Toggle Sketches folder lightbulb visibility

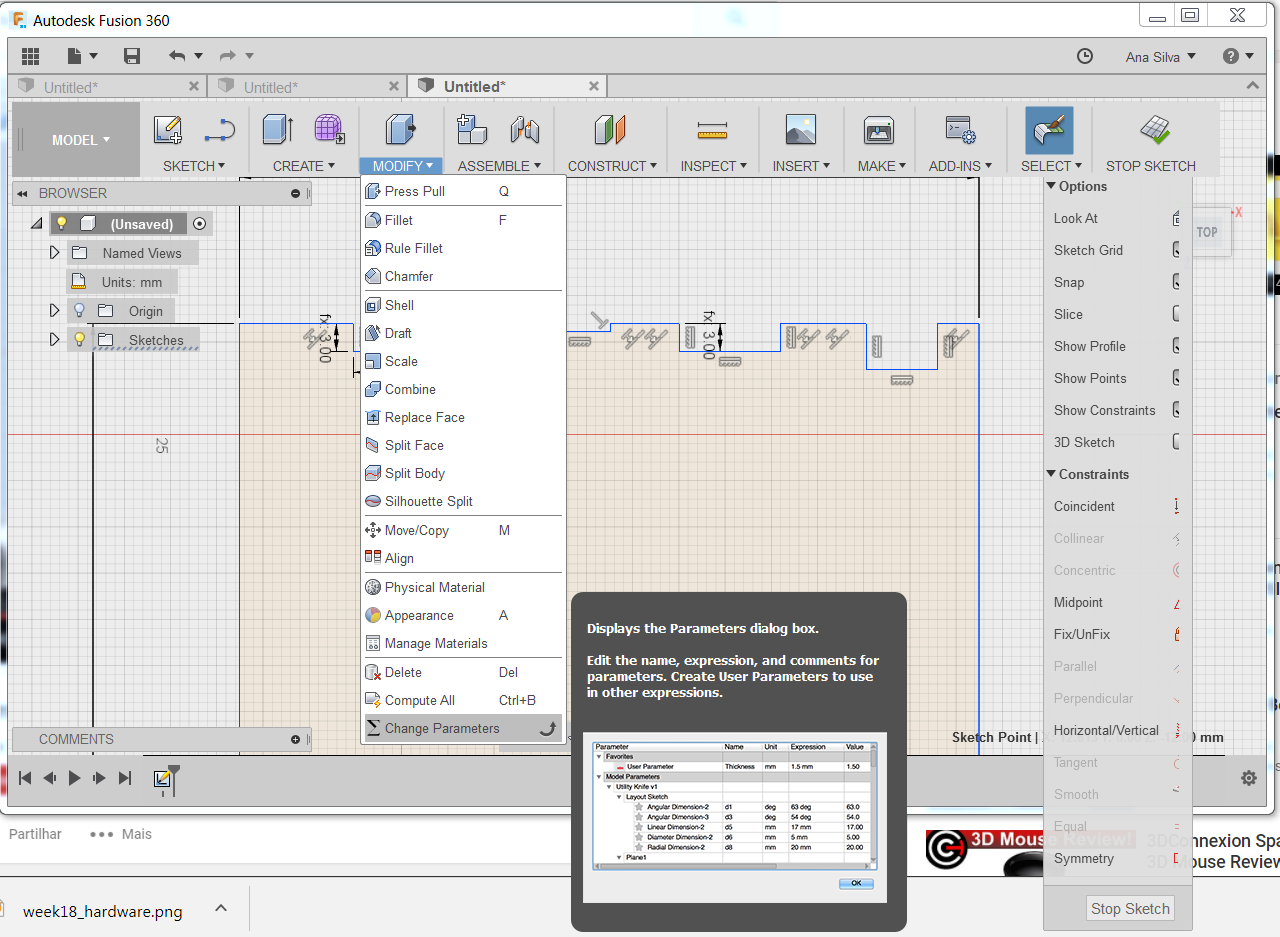[80, 340]
